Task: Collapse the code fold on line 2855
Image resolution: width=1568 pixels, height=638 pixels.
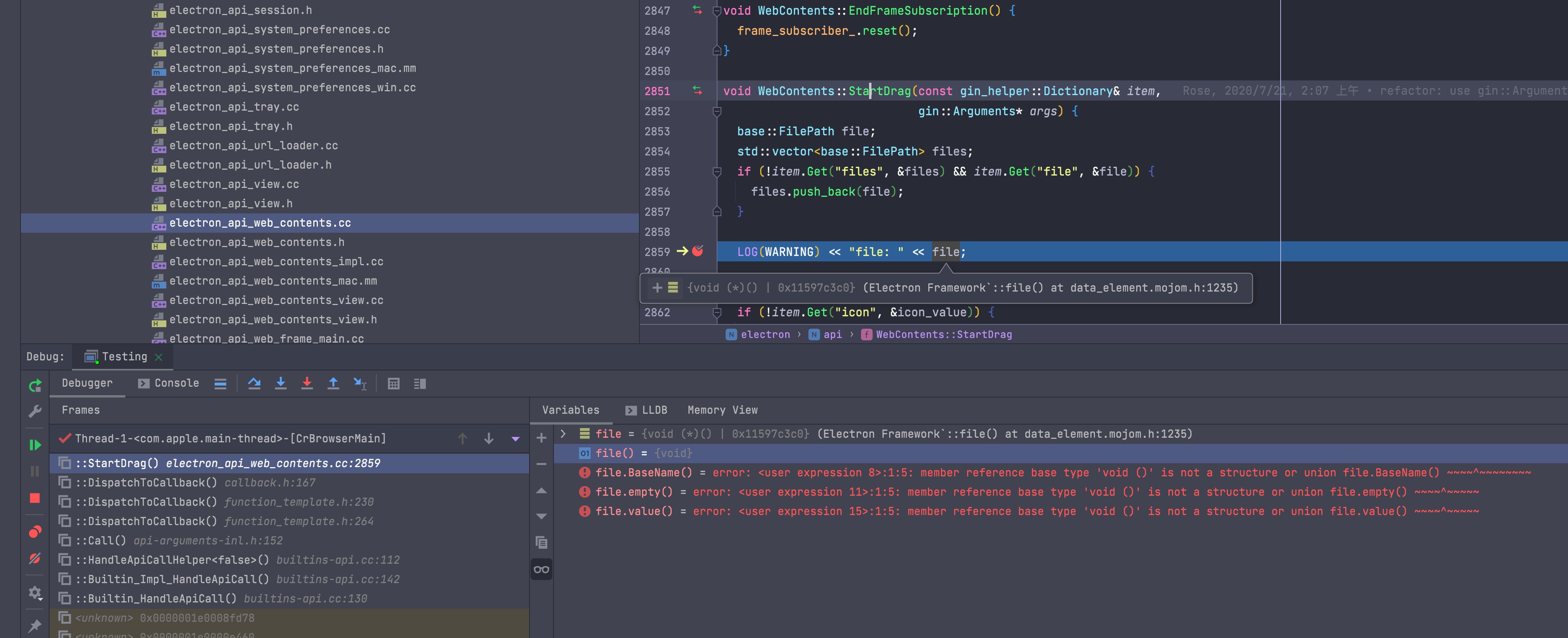Action: point(717,172)
